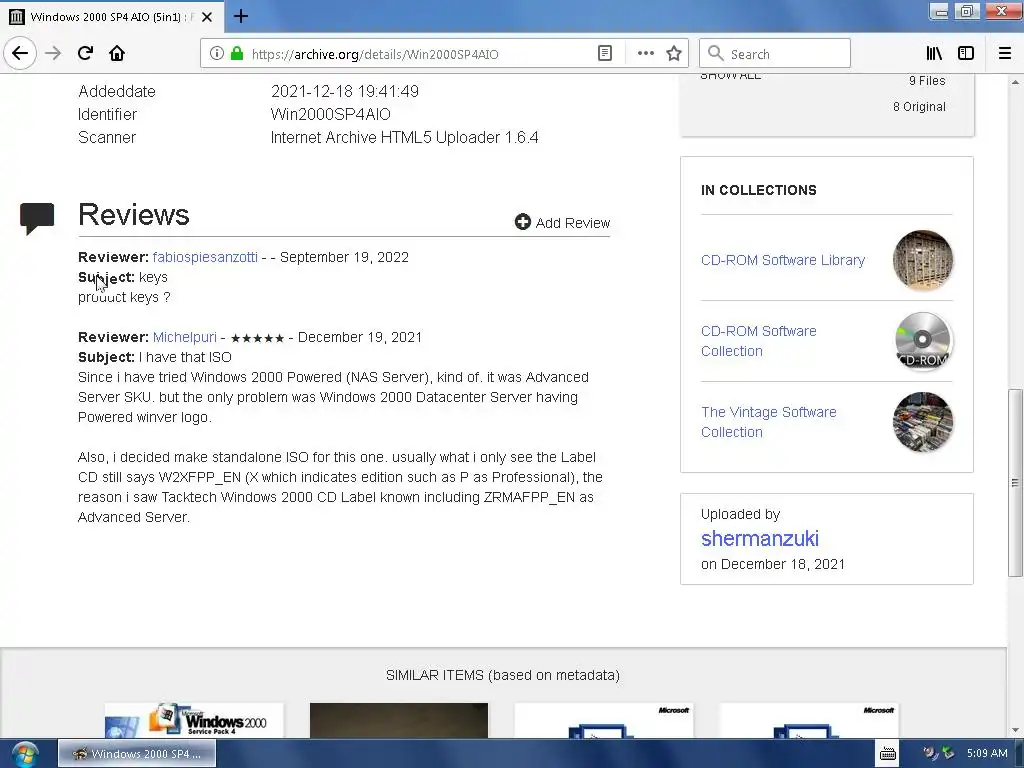Click the Add Review plus icon
This screenshot has width=1024, height=768.
pos(522,222)
